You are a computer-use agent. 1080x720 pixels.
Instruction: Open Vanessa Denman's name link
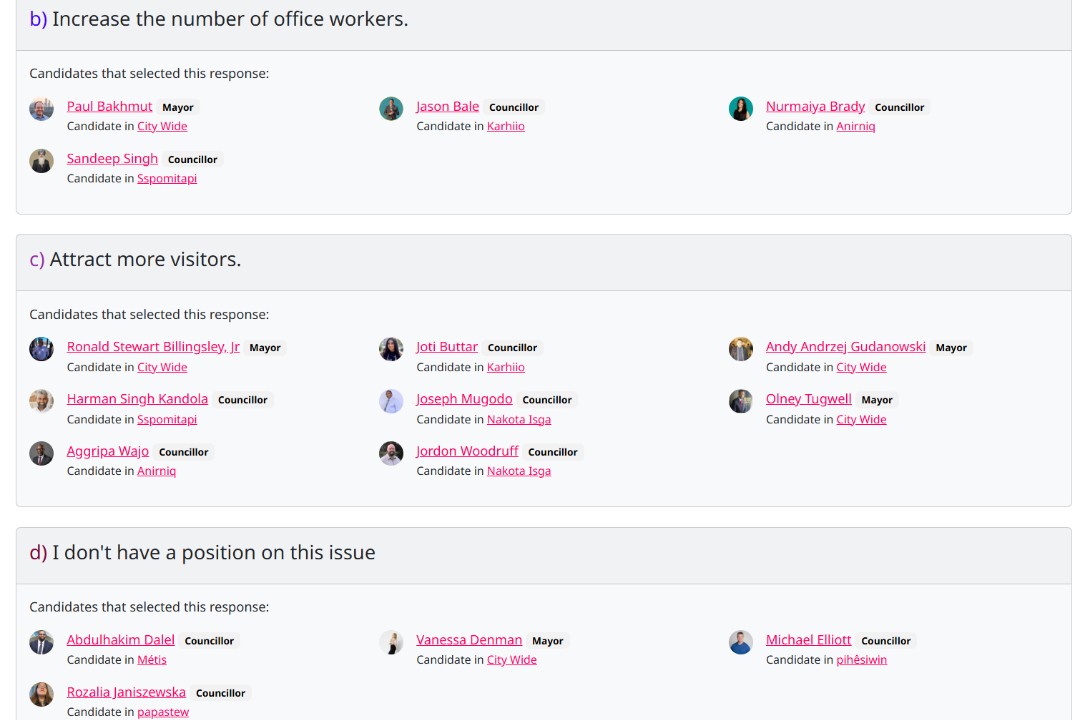click(x=469, y=640)
